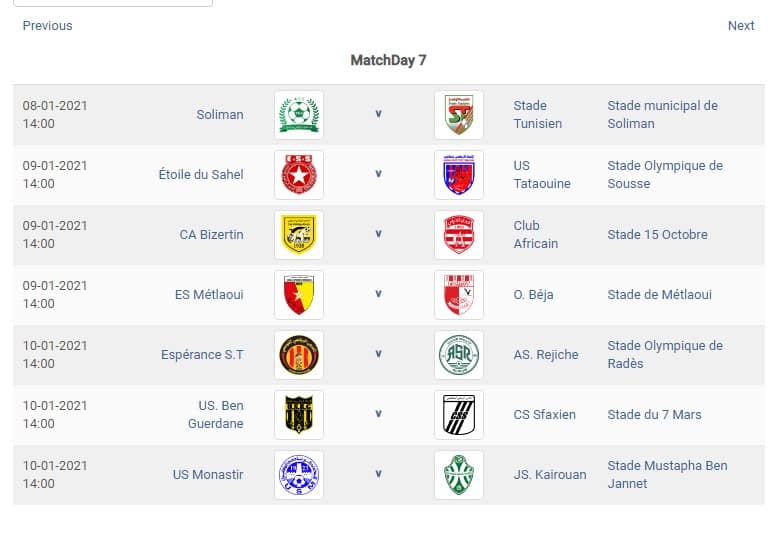Click the v separator in US Monastir match
This screenshot has width=773, height=538.
coord(379,474)
